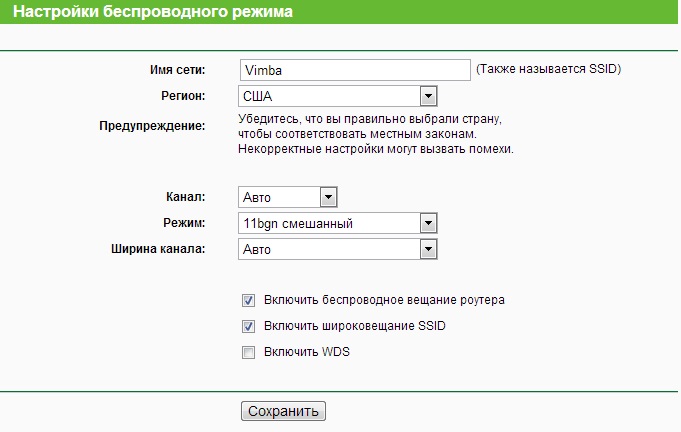Click the arrow button on Канал selector

[328, 197]
